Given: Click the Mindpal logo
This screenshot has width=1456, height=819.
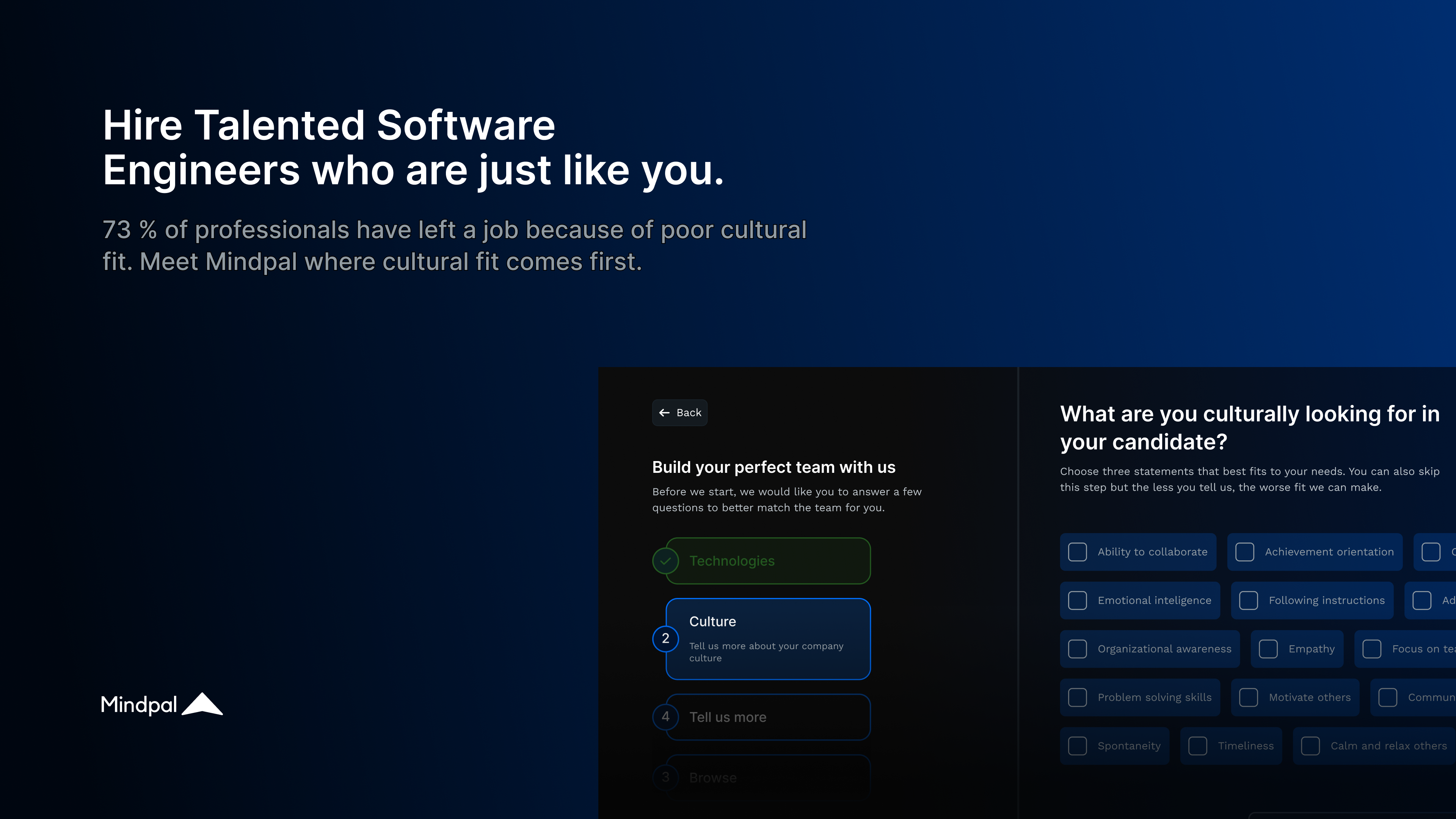Looking at the screenshot, I should click(x=162, y=704).
